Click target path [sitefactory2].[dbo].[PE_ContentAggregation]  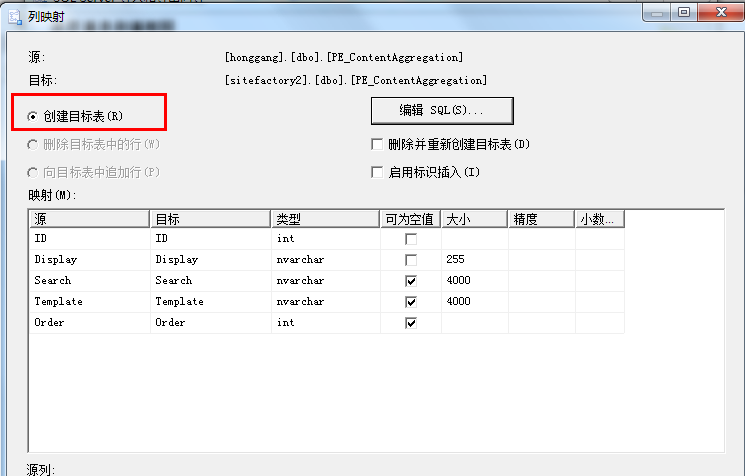356,80
